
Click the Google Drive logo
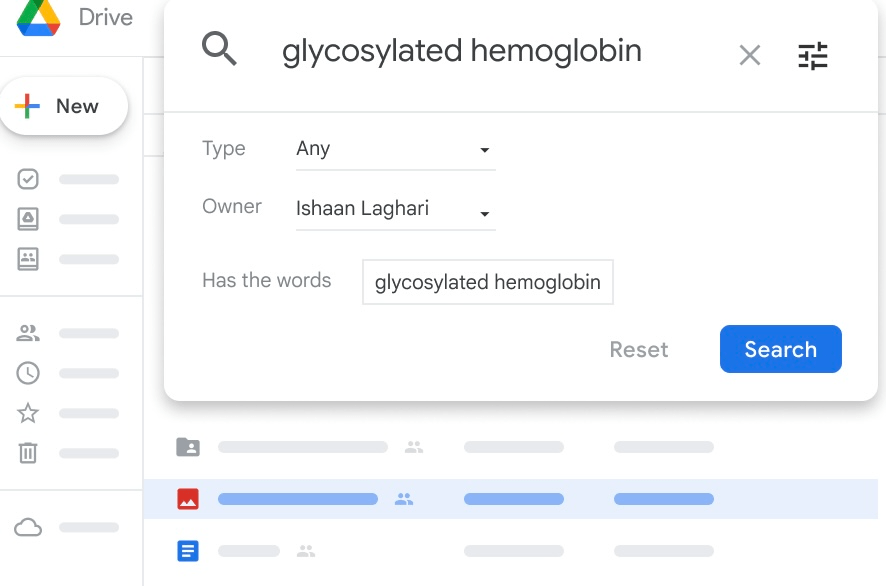click(x=37, y=17)
